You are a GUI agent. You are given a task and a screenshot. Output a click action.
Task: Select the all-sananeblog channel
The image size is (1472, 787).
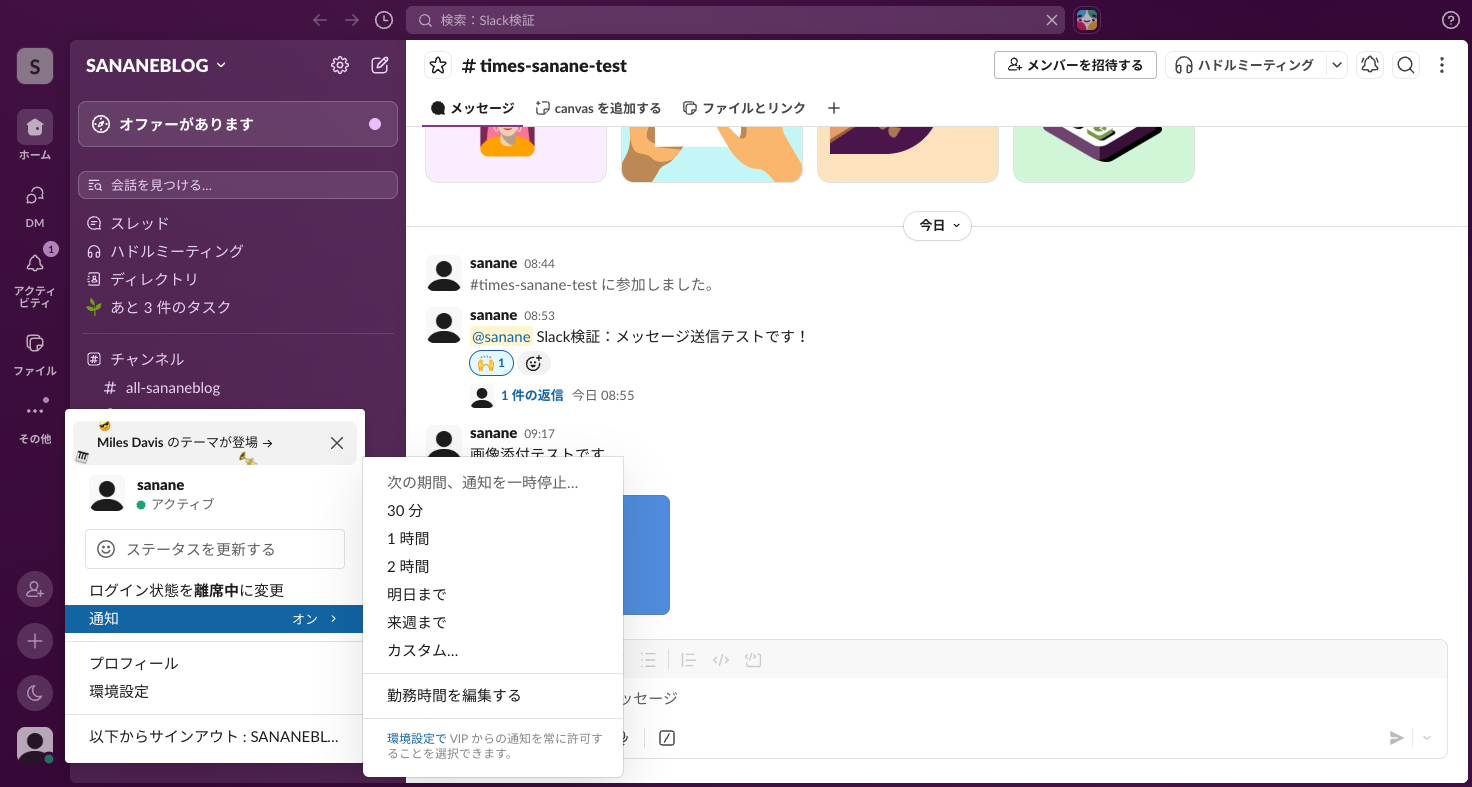tap(238, 387)
